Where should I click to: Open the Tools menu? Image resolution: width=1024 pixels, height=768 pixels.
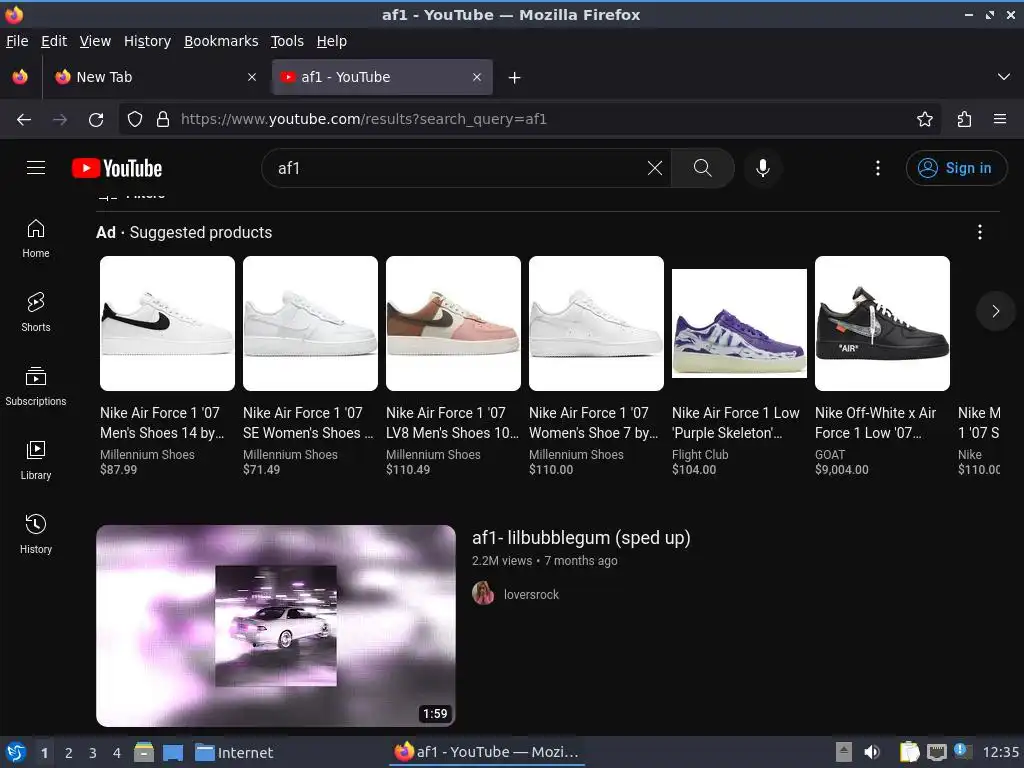coord(287,41)
